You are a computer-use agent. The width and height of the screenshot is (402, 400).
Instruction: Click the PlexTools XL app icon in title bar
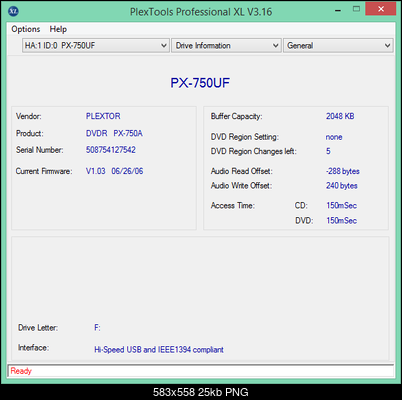[13, 11]
